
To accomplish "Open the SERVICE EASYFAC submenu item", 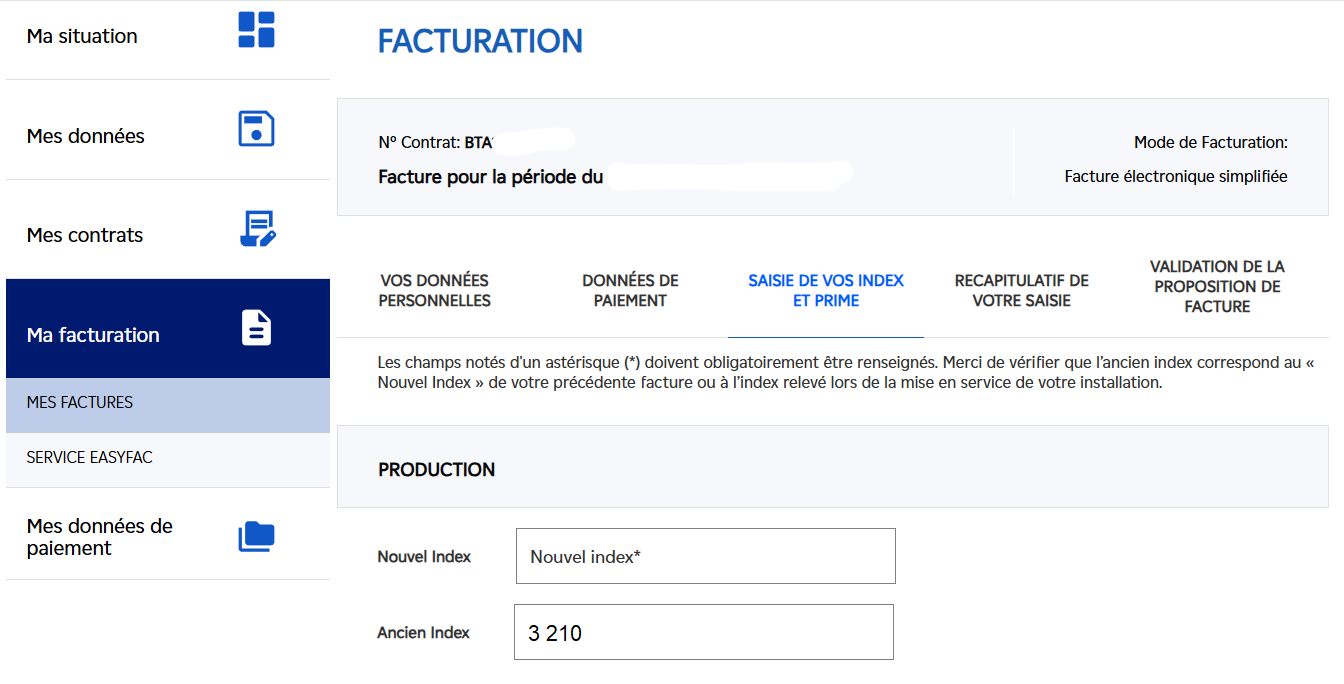I will point(90,457).
